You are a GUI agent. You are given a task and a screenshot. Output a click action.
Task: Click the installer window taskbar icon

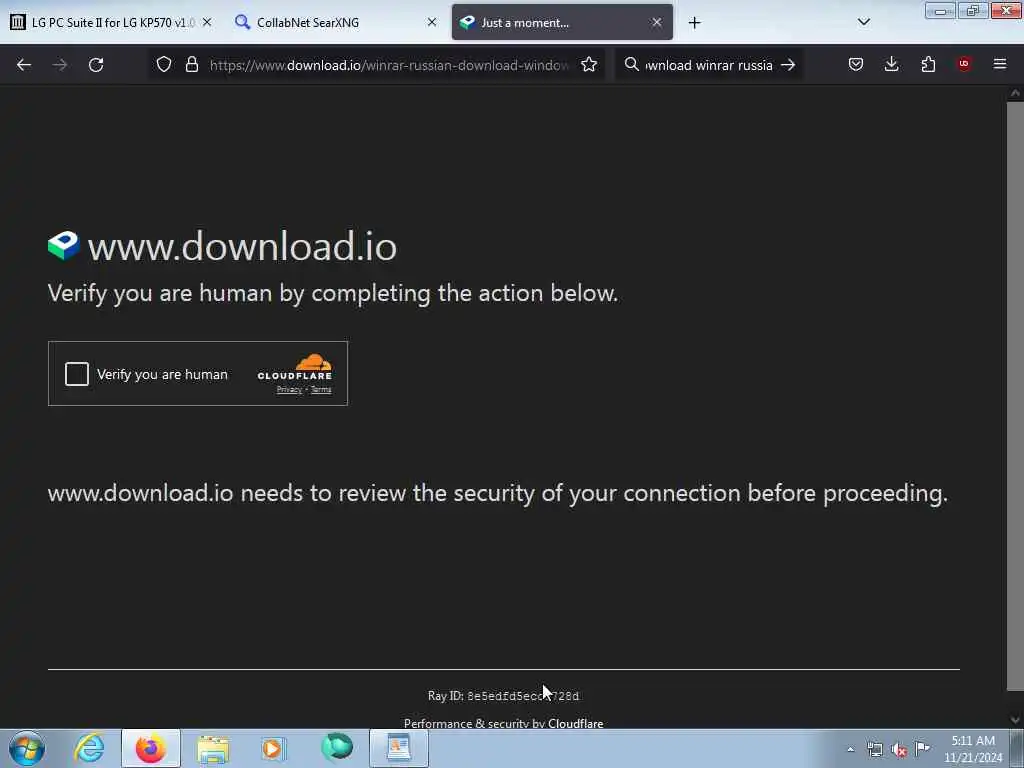click(x=399, y=748)
